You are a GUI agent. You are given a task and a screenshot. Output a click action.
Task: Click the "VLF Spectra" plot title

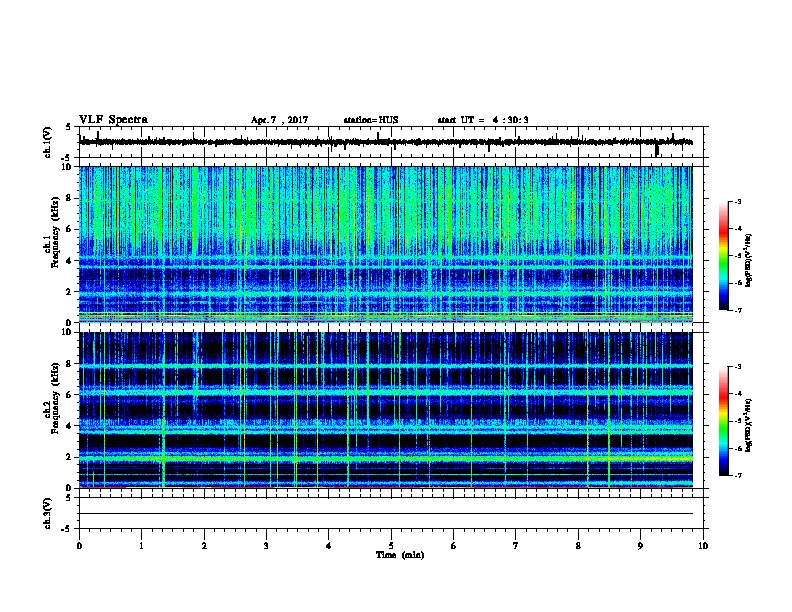pyautogui.click(x=113, y=119)
